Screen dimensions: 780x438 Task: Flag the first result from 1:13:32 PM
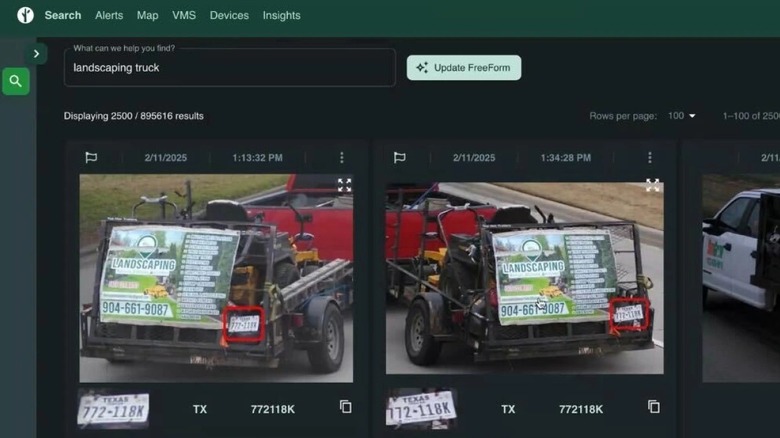91,158
